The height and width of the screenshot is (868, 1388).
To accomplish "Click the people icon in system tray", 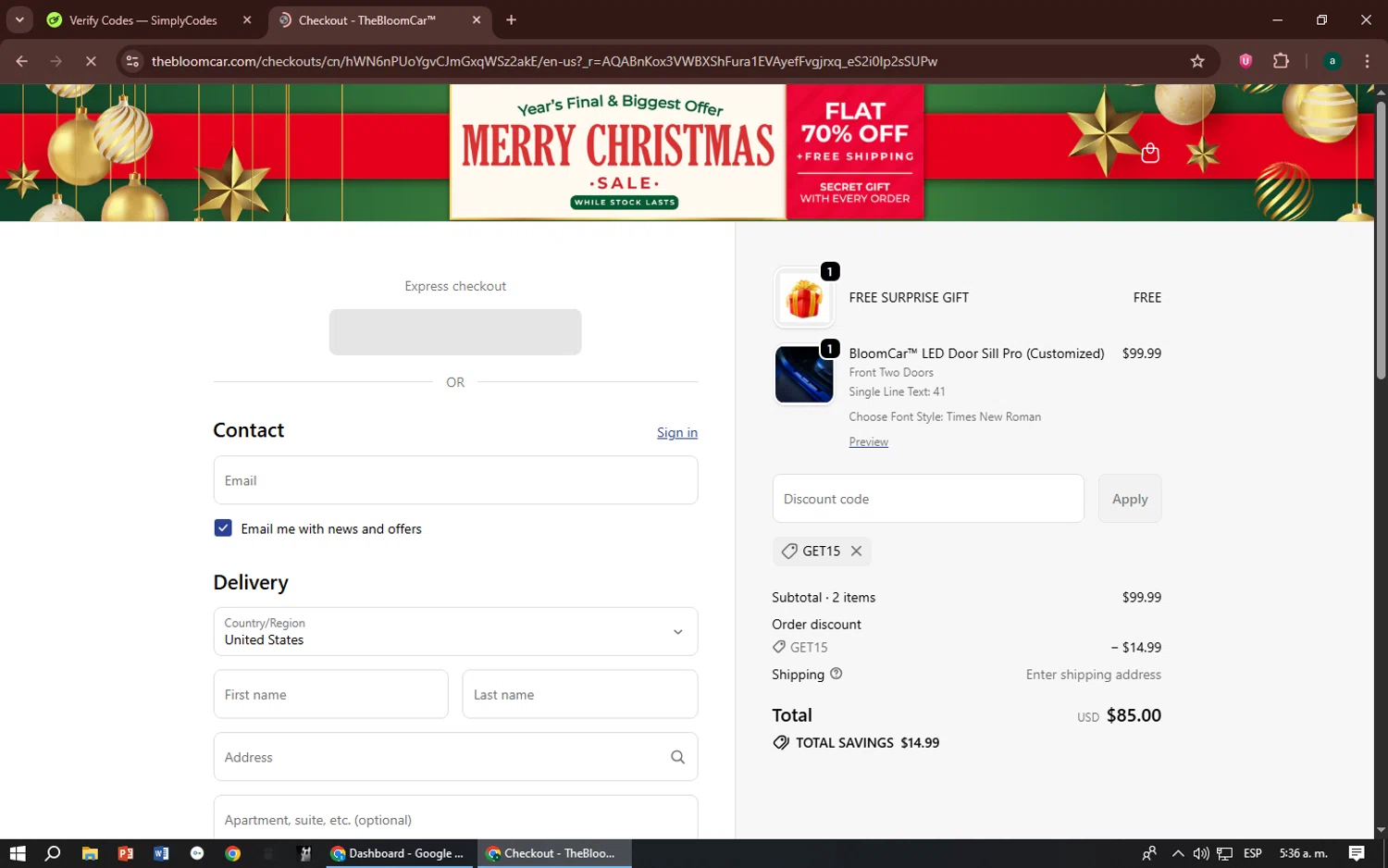I will click(x=1149, y=853).
